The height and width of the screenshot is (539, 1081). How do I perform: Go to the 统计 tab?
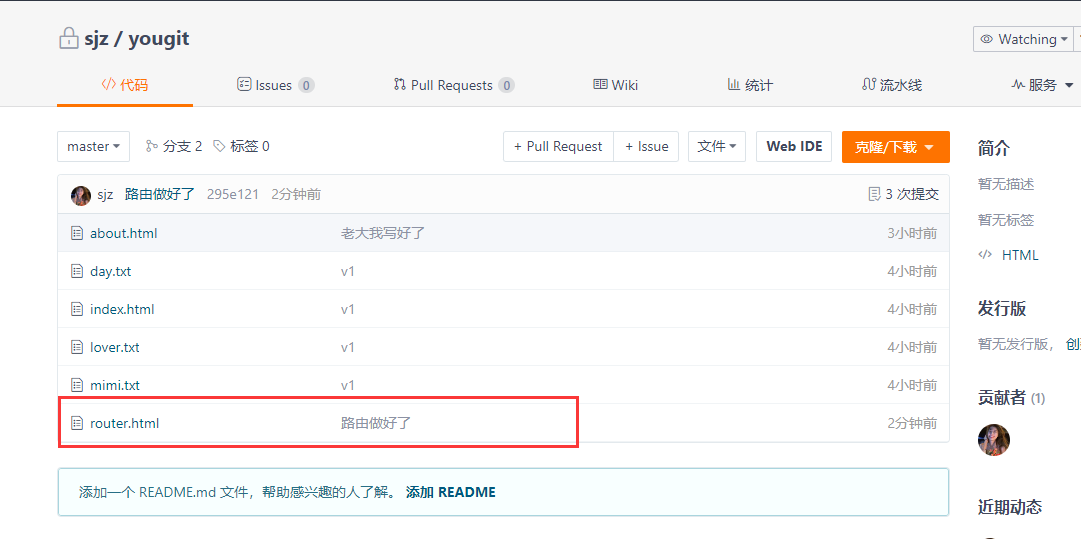coord(750,85)
